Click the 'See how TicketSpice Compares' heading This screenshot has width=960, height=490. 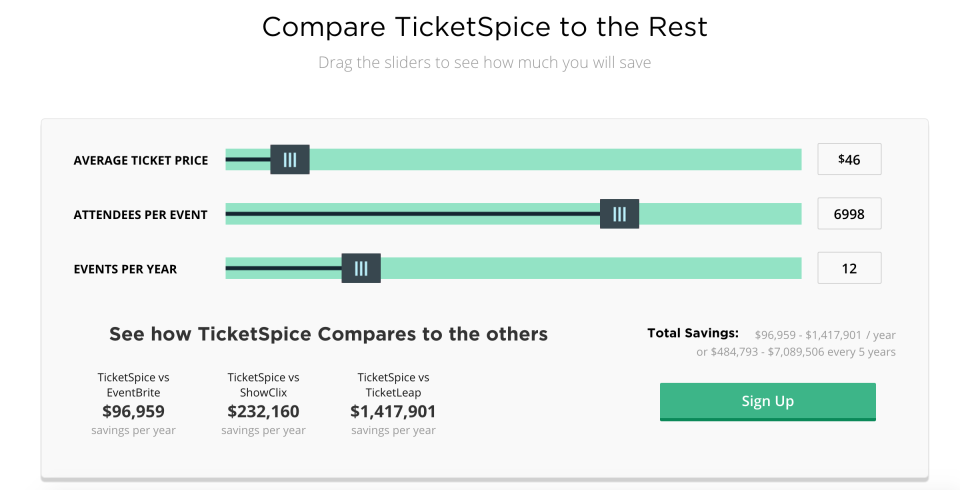[328, 334]
